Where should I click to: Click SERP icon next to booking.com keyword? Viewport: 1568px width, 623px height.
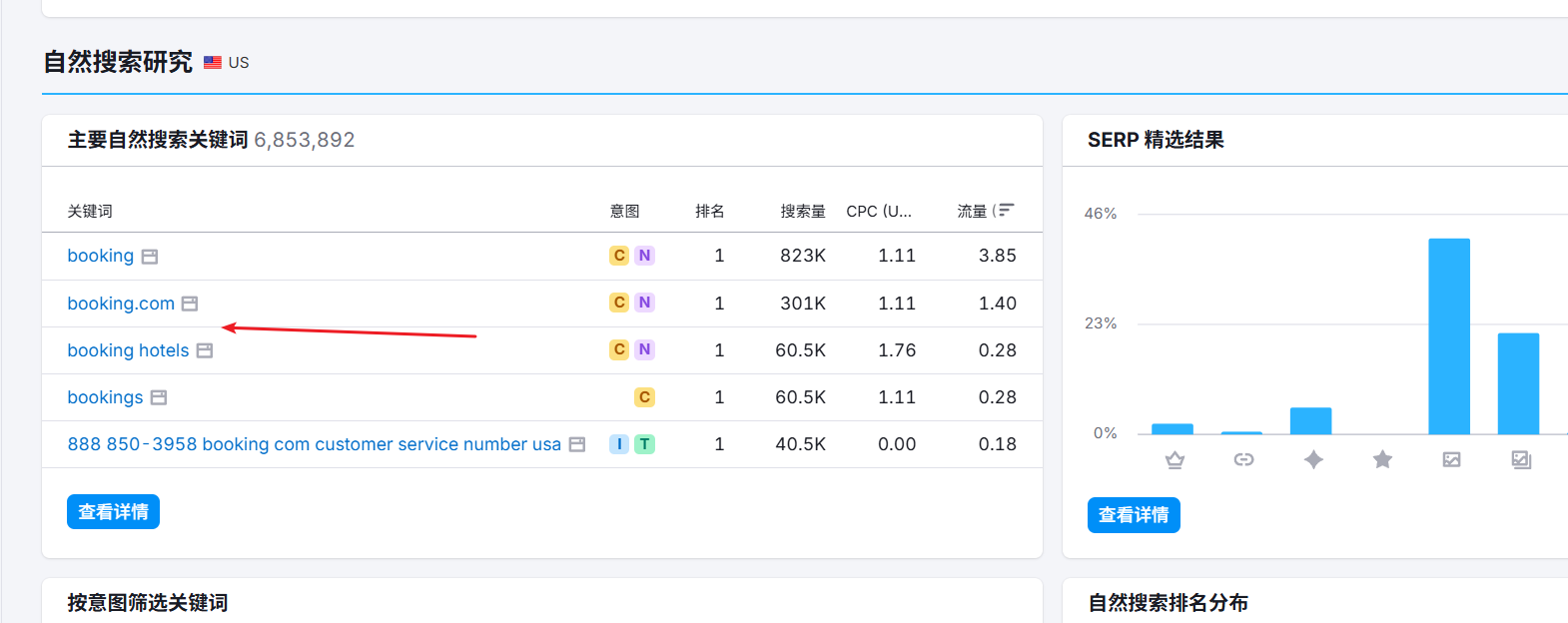(190, 304)
